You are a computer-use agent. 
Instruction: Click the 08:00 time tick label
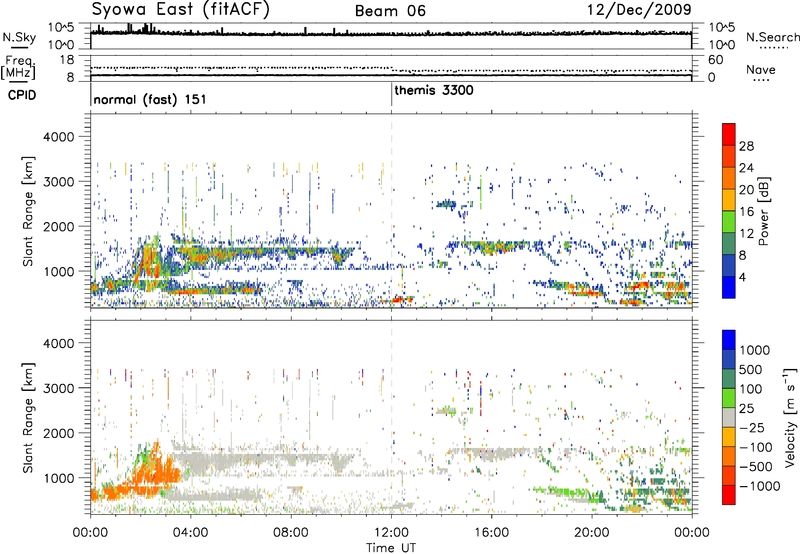[x=291, y=533]
